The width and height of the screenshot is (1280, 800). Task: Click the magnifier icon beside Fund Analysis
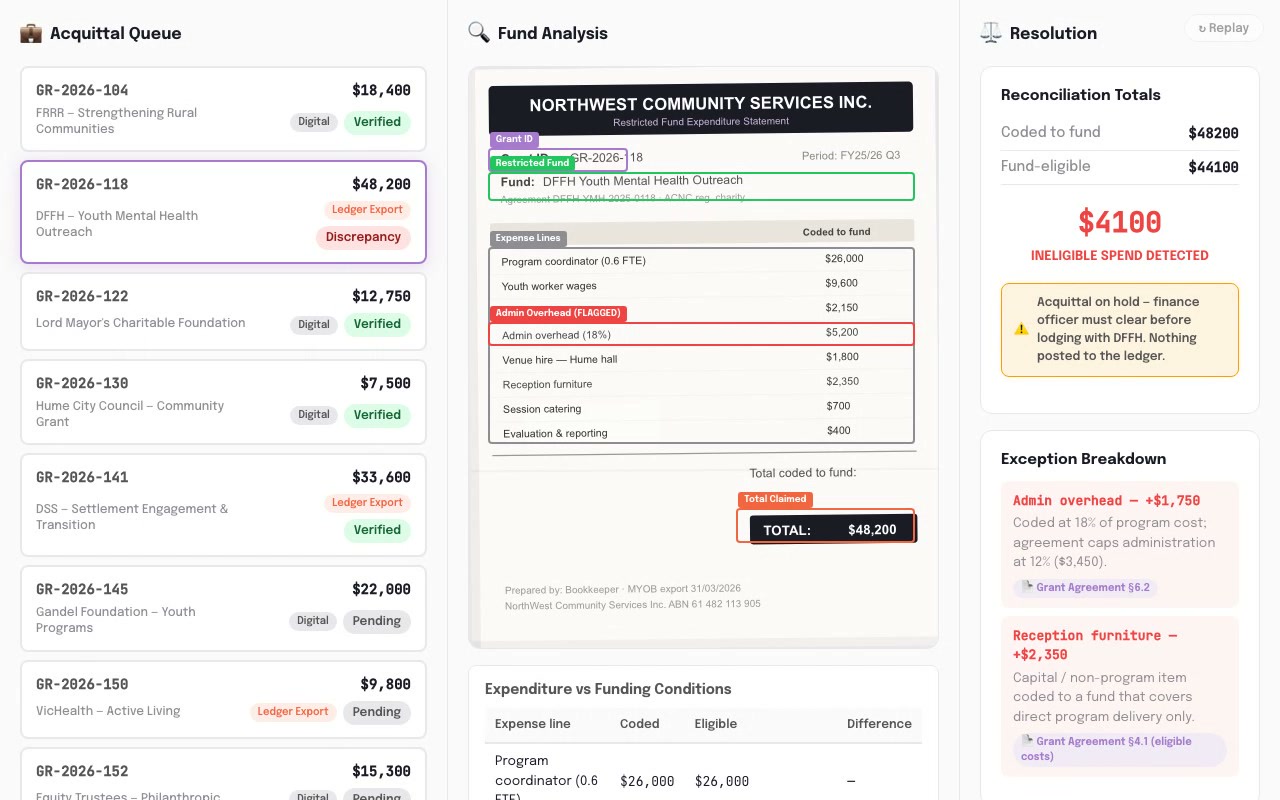pos(478,33)
